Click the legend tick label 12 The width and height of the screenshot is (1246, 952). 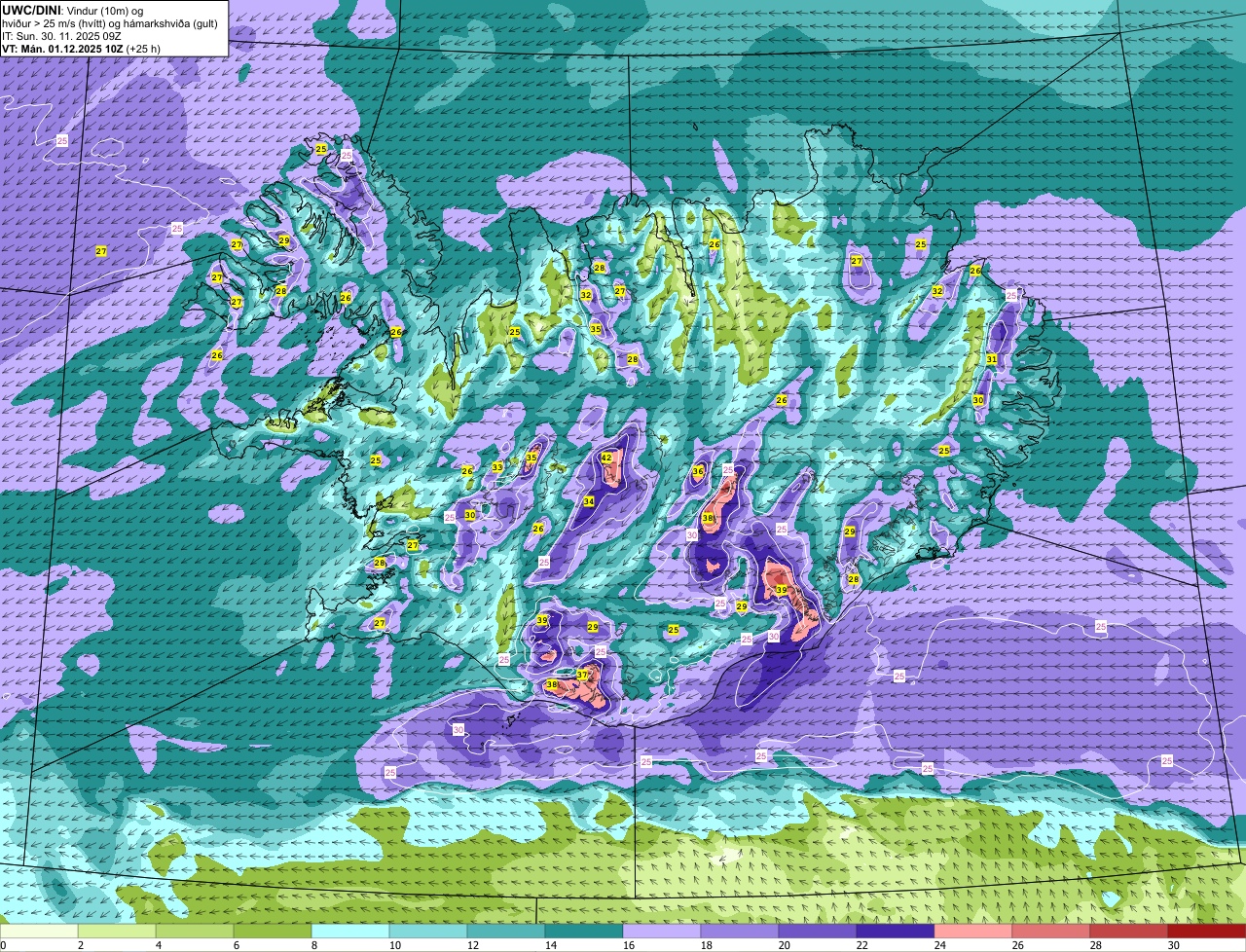[473, 945]
